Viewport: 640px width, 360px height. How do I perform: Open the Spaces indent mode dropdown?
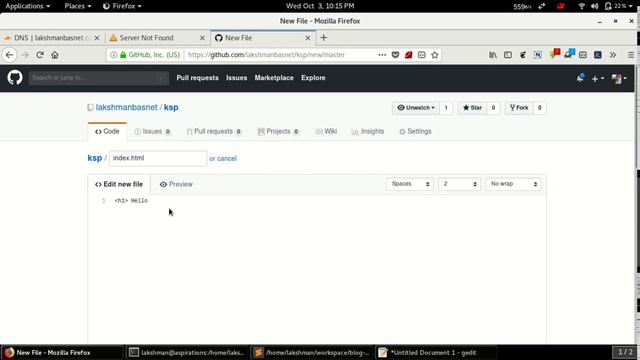coord(410,184)
